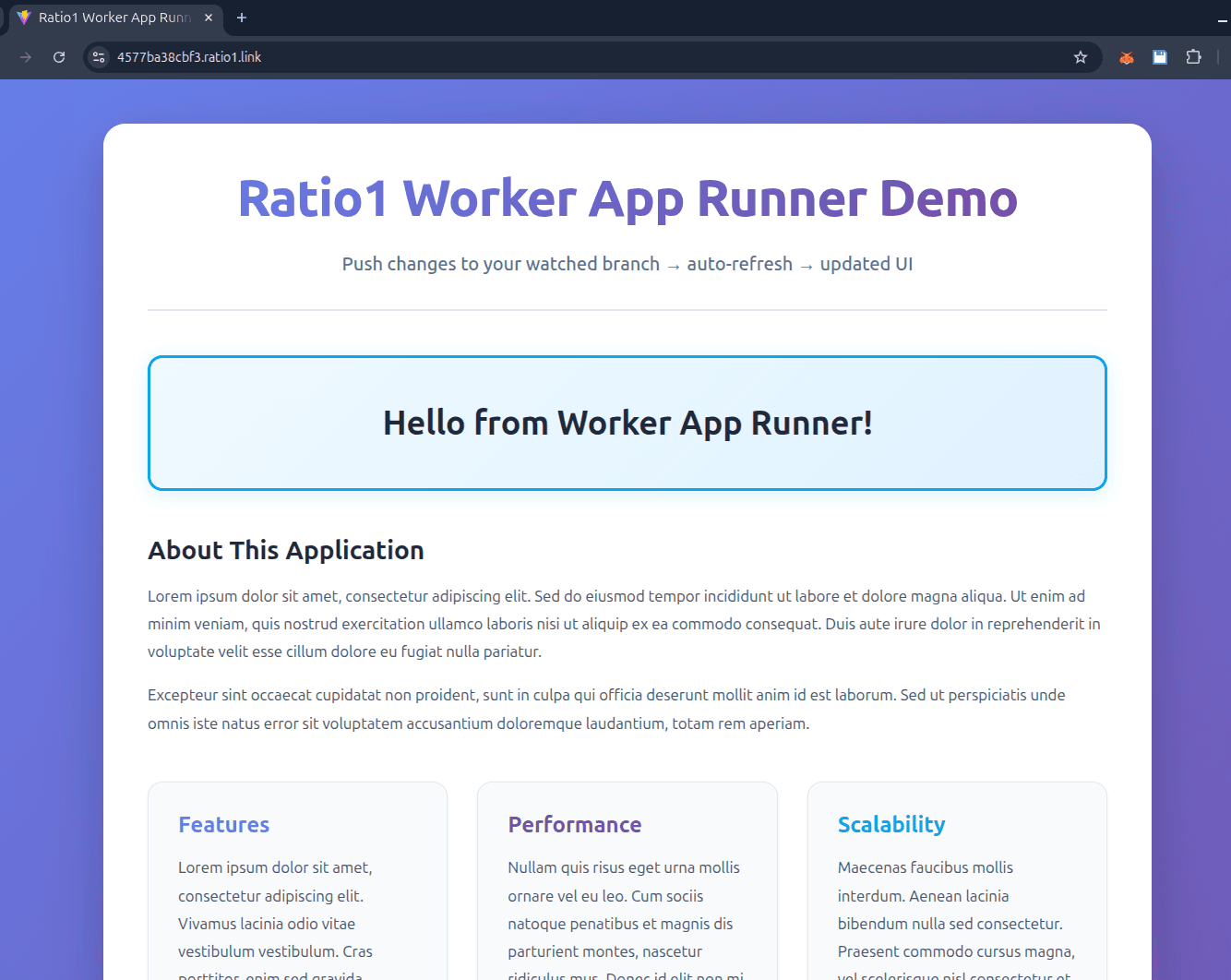Click the Scalability card title
Viewport: 1231px width, 980px height.
[x=891, y=825]
